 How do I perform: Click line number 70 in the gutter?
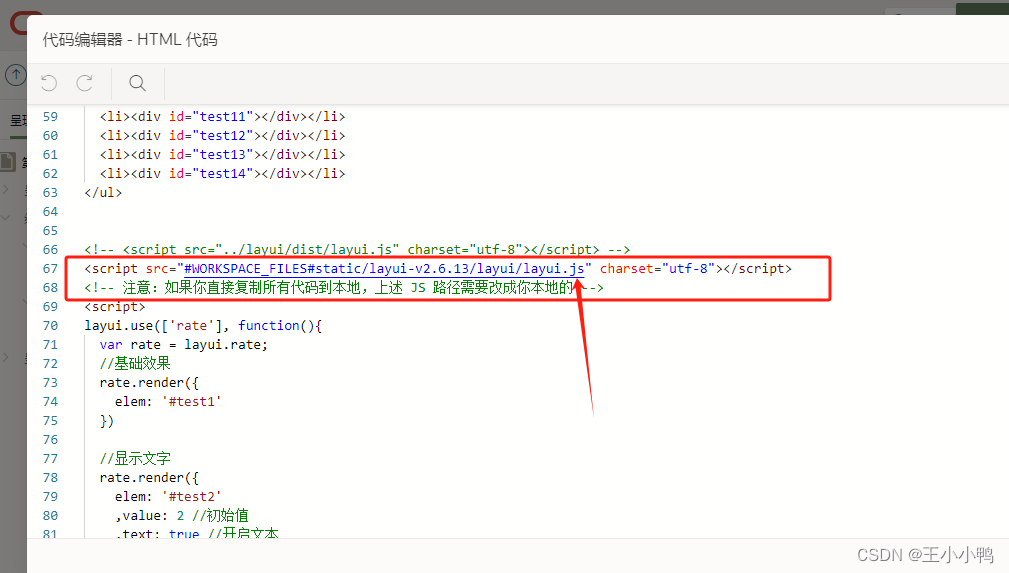pyautogui.click(x=50, y=326)
